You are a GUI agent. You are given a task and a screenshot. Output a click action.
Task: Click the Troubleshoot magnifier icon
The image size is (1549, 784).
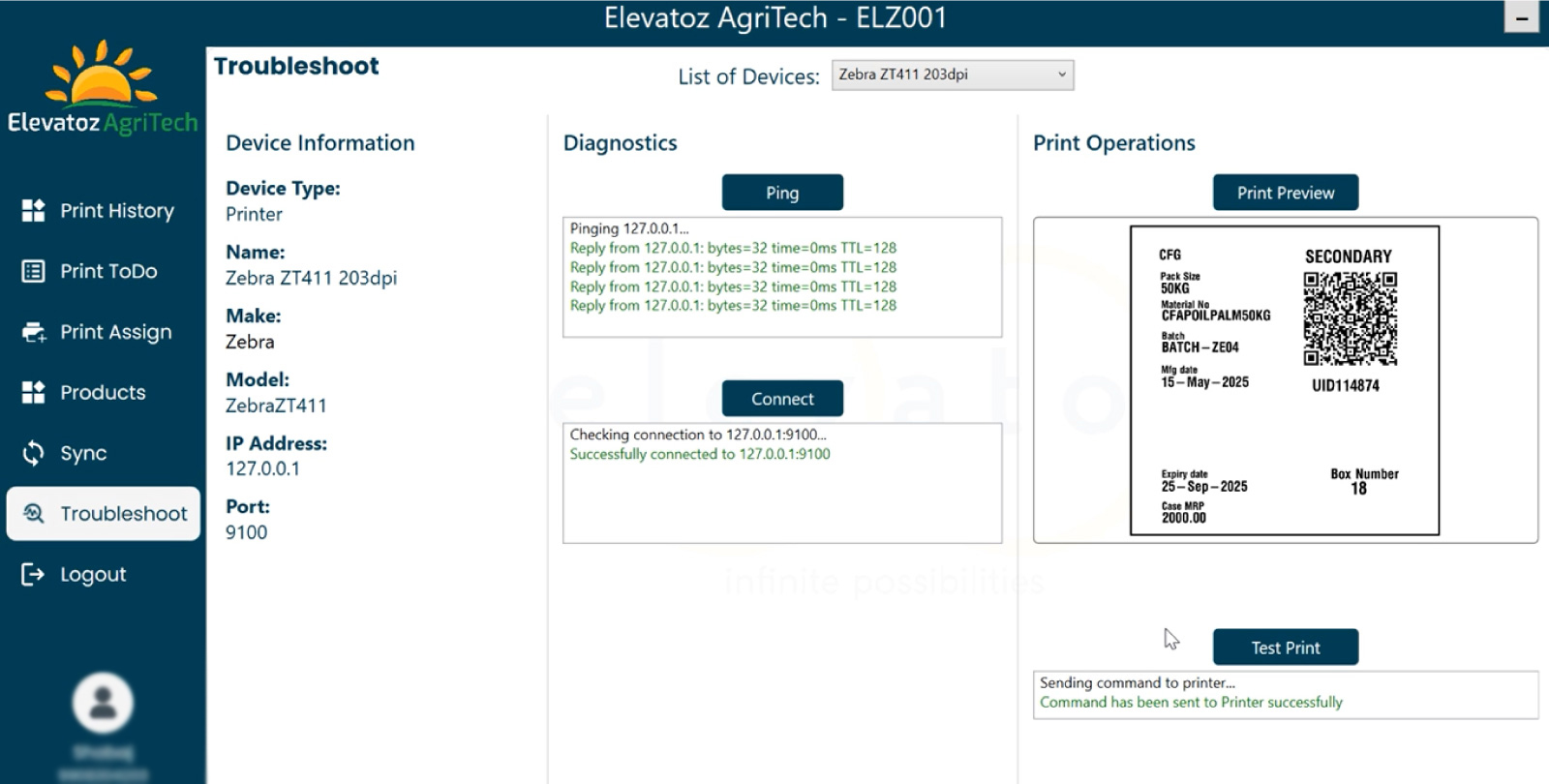coord(33,514)
